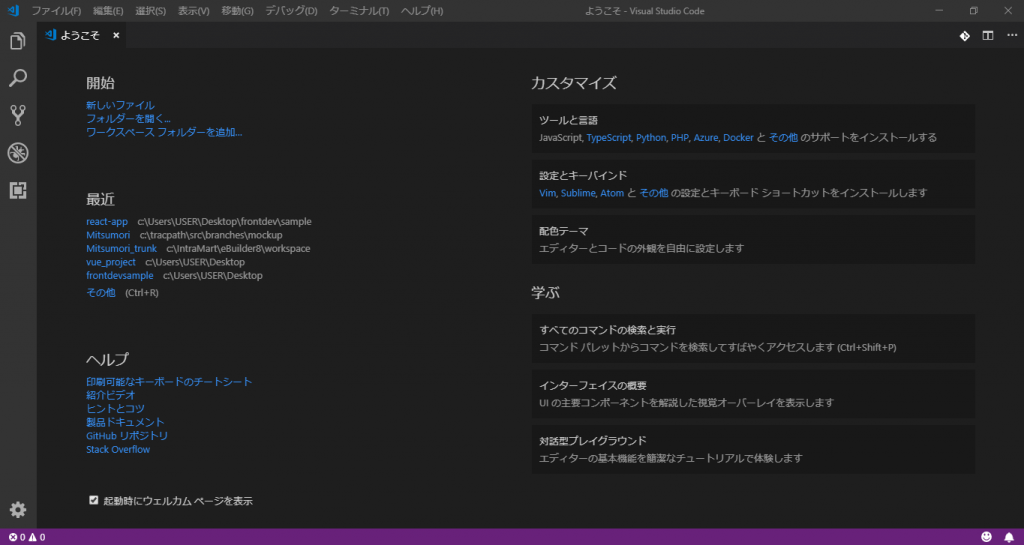
Task: Click その他 link in 設定とキーバインド
Action: (654, 193)
